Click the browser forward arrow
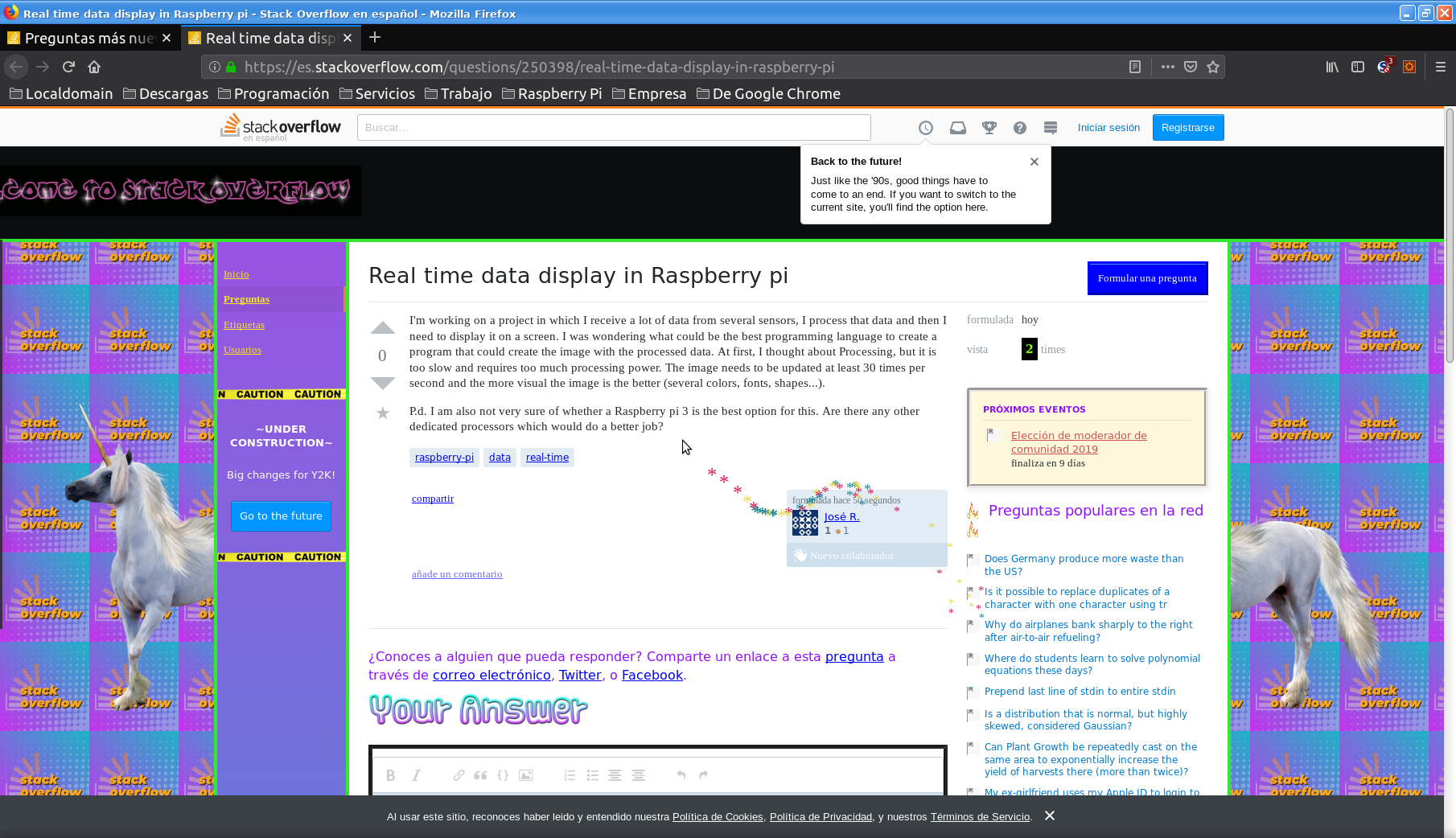This screenshot has height=838, width=1456. point(43,67)
